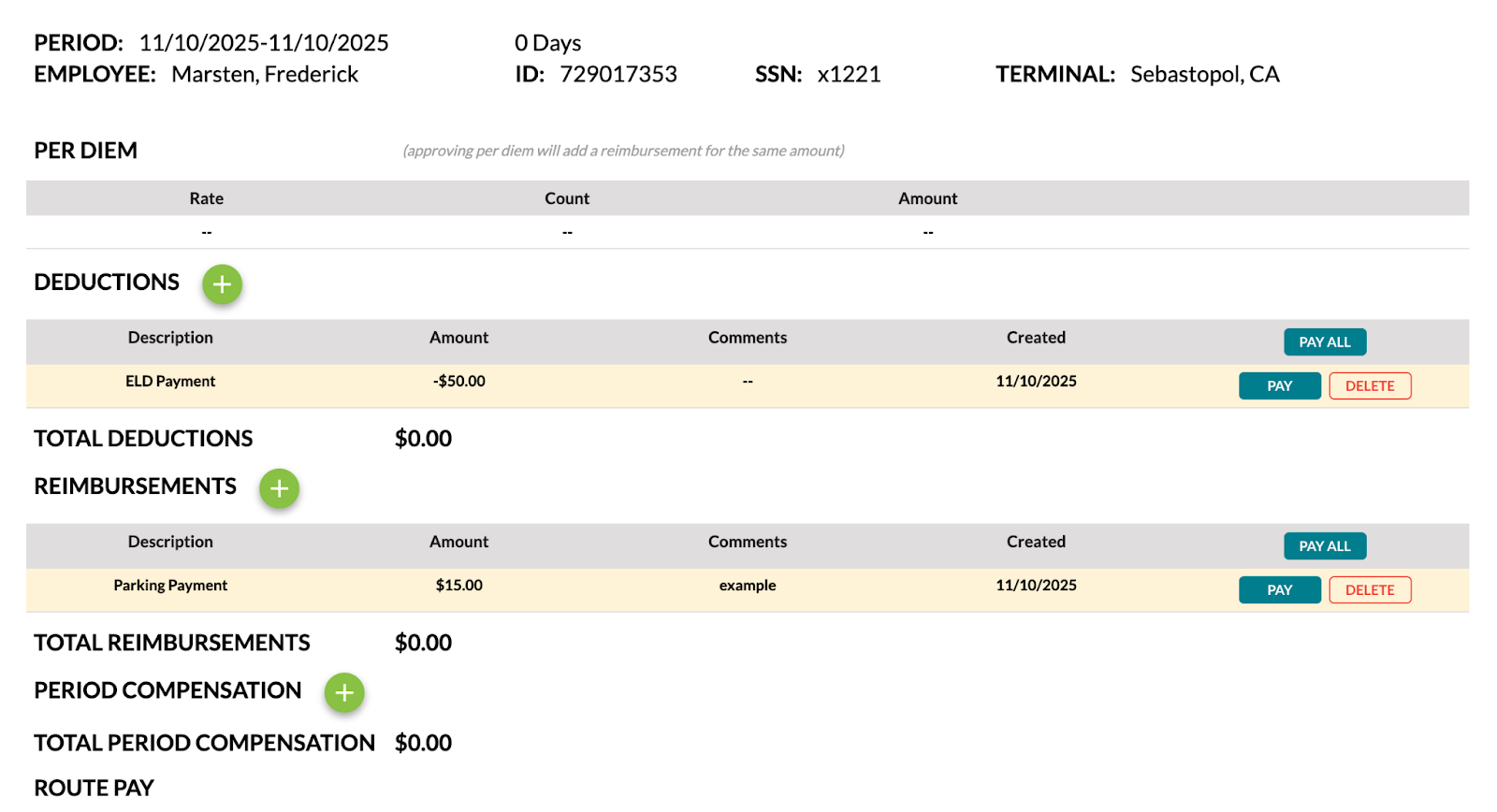Add a new deduction with the plus icon
The width and height of the screenshot is (1497, 812).
coord(222,284)
